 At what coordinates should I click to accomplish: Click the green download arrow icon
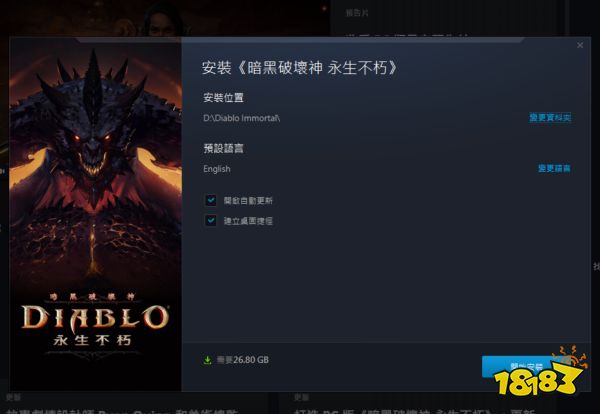207,360
